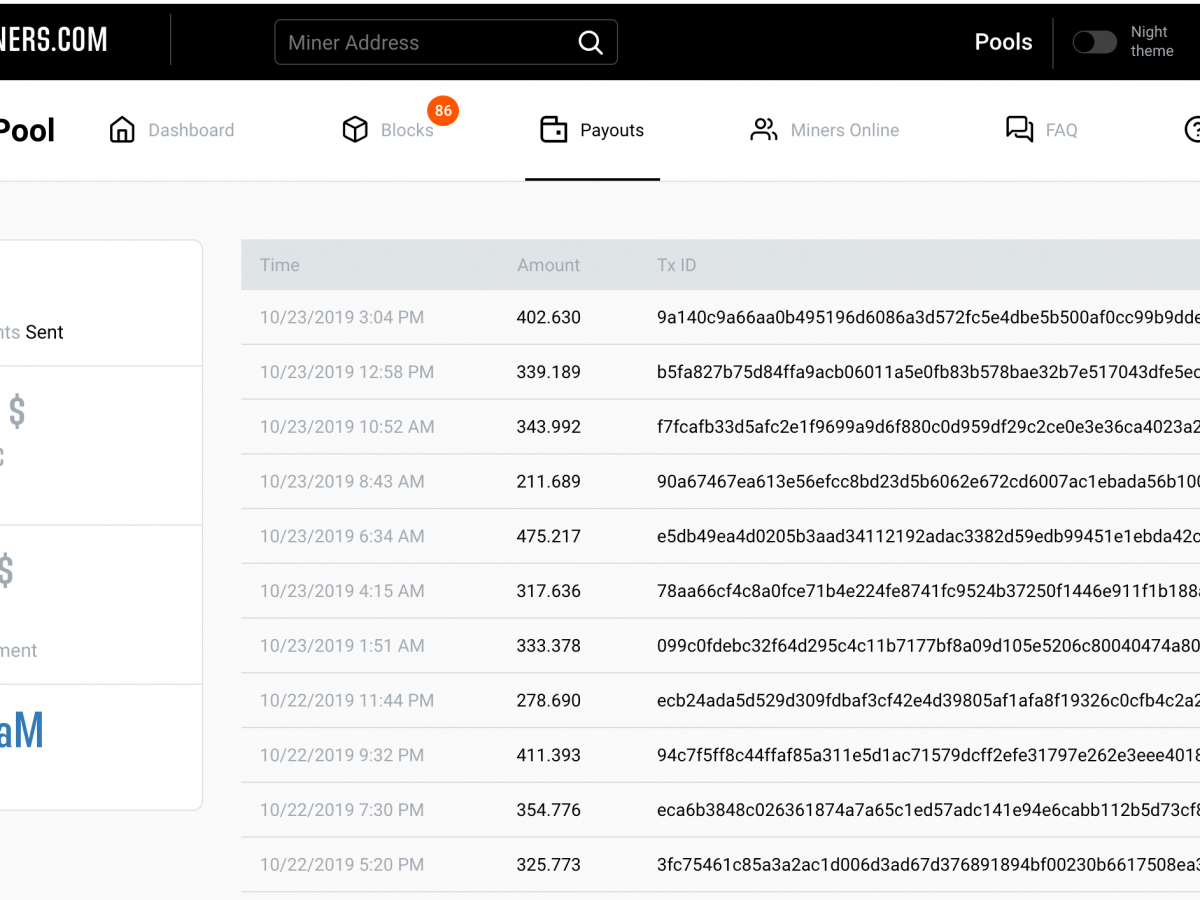Click the Pools link
1200x900 pixels.
pos(1003,42)
